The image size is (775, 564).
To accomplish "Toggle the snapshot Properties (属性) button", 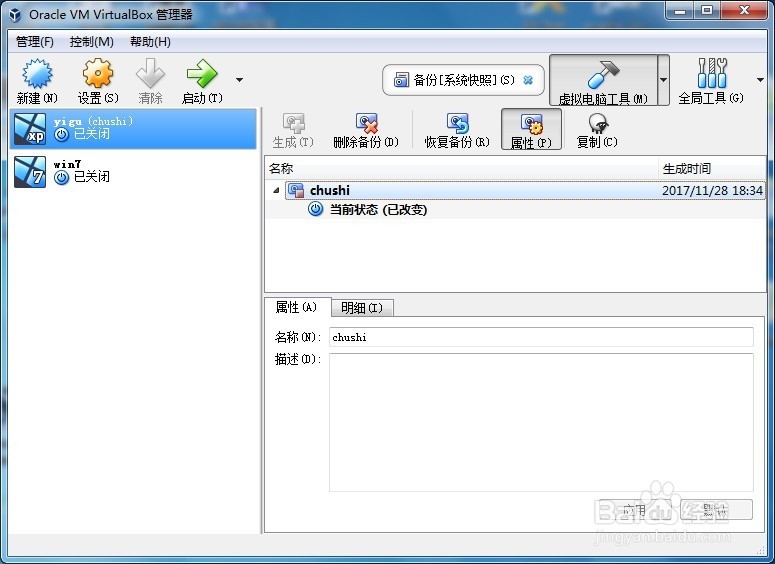I will pos(531,129).
